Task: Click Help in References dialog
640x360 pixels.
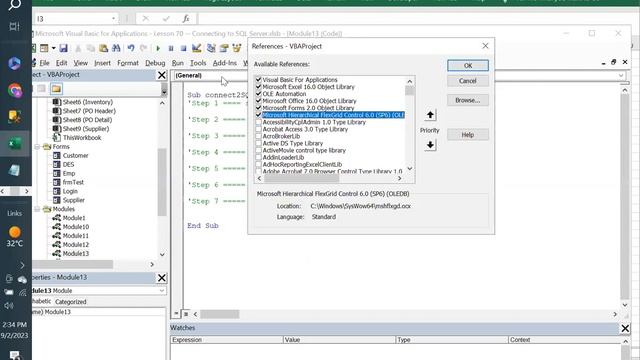Action: coord(468,135)
